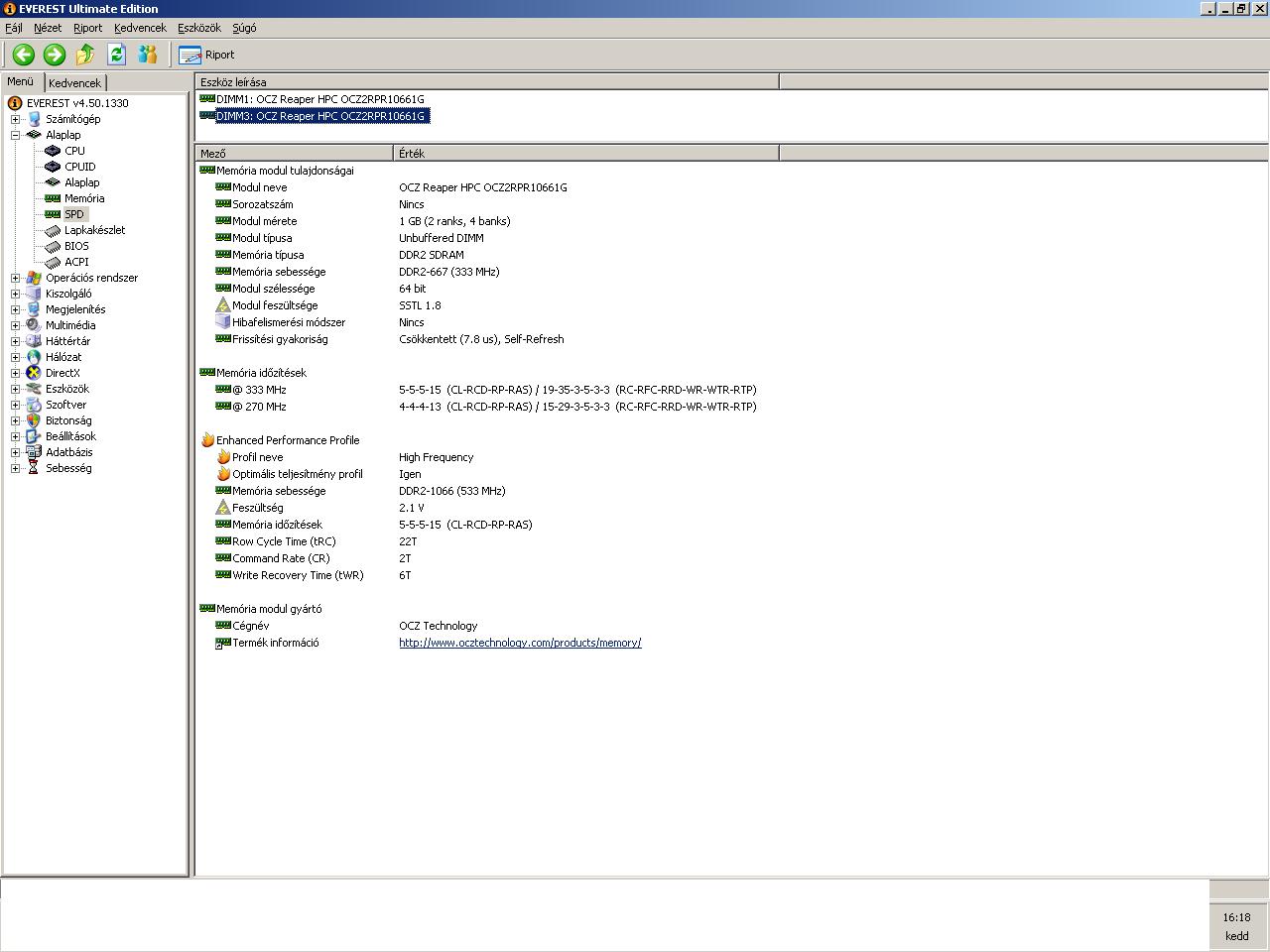Click the Adatbázis database icon
Image resolution: width=1270 pixels, height=952 pixels.
click(34, 452)
